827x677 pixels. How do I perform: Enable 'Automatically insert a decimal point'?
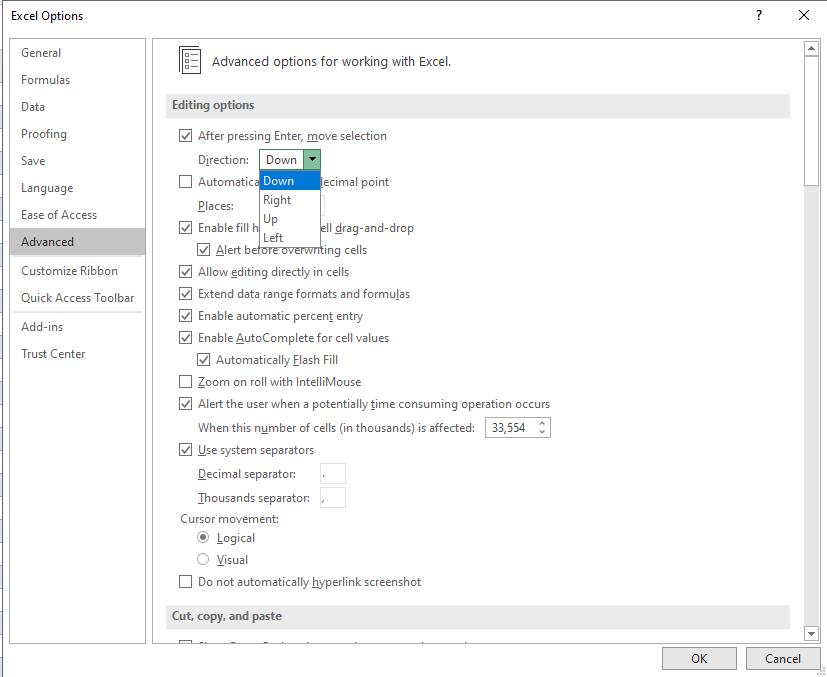185,181
